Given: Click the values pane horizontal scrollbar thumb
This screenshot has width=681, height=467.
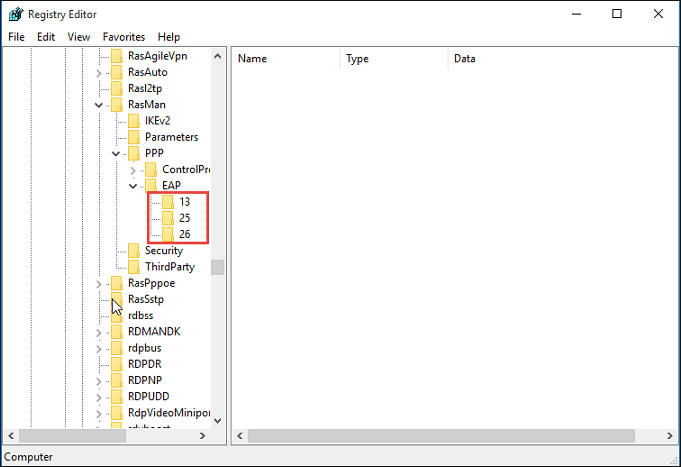Looking at the screenshot, I should (441, 436).
